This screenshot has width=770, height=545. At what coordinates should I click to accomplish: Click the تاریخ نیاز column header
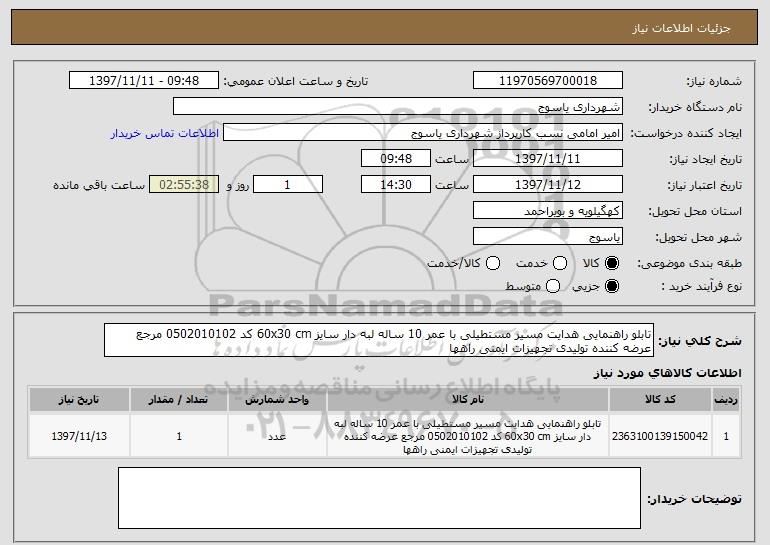tap(79, 400)
